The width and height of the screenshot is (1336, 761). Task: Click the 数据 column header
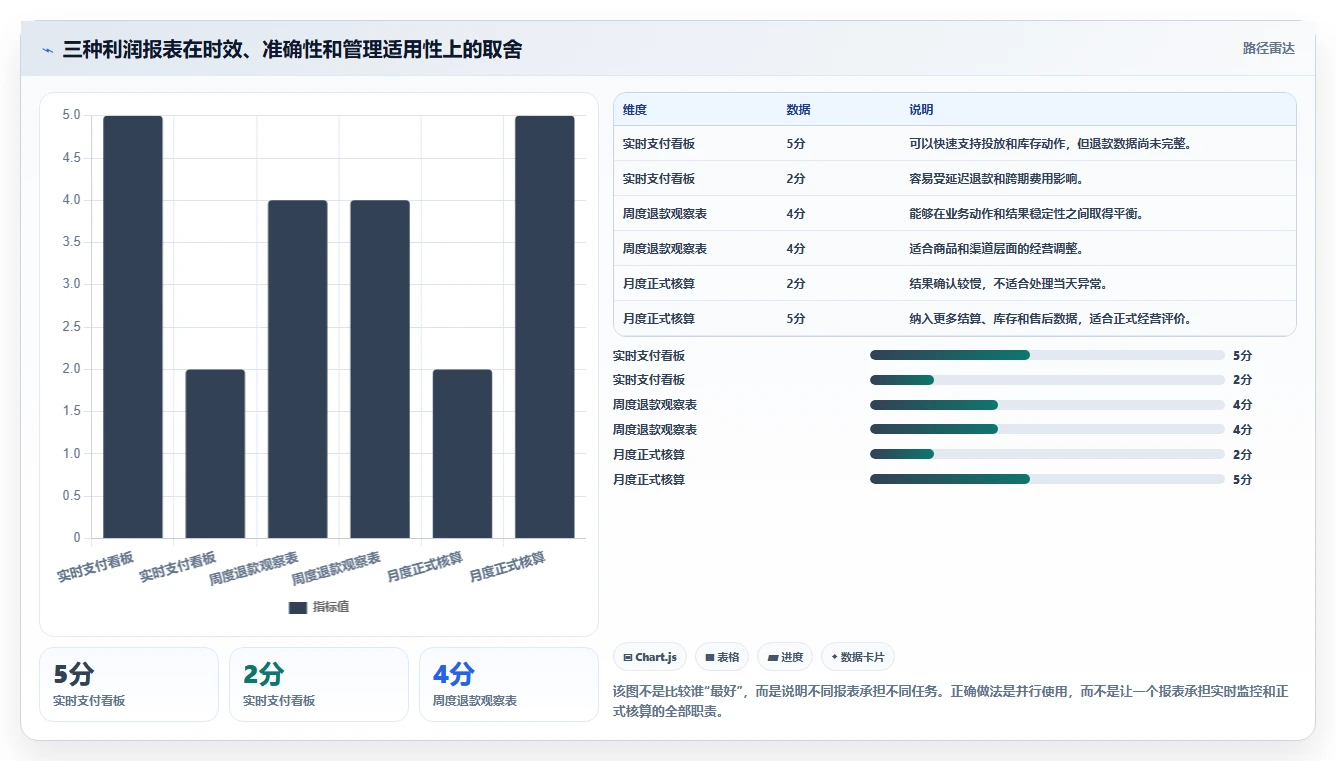click(x=799, y=110)
